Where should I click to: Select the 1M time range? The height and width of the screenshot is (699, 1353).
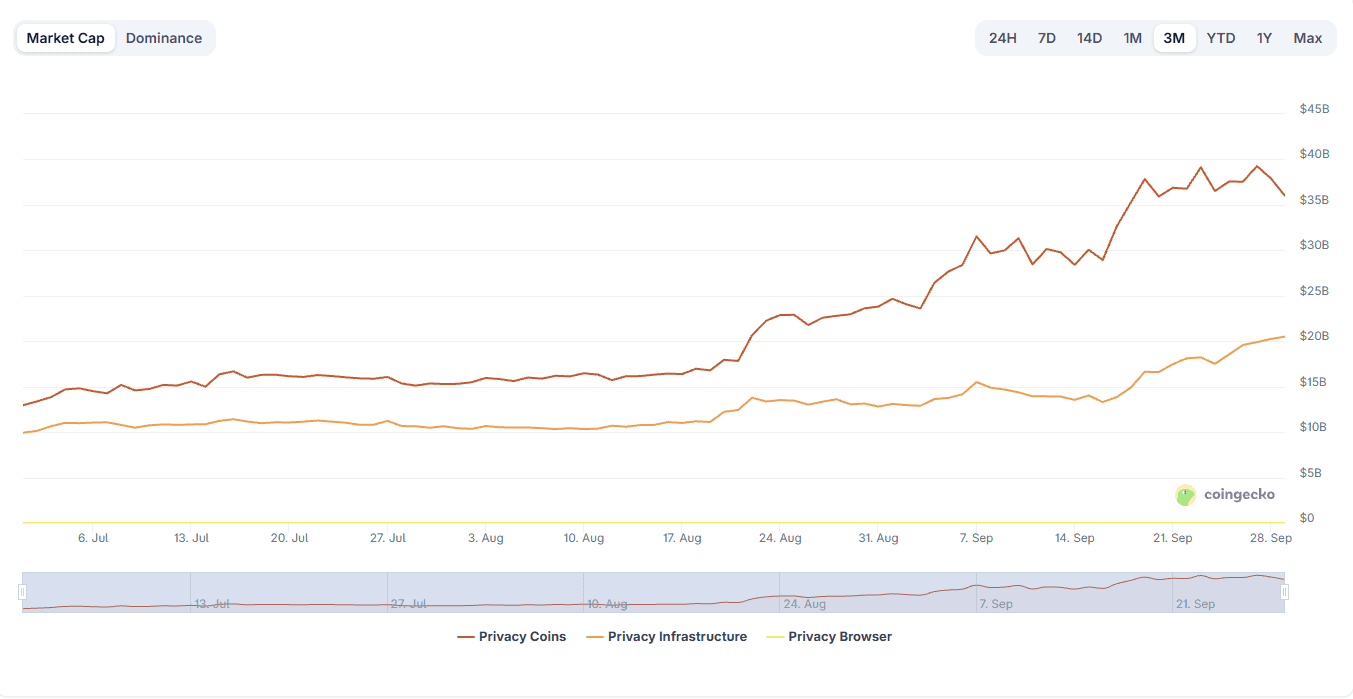(1132, 38)
